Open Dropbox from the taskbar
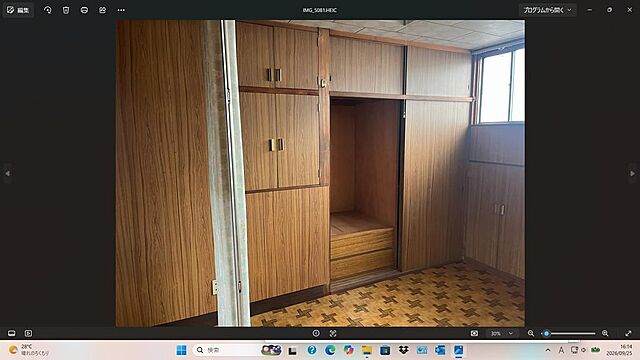This screenshot has height=360, width=640. [x=403, y=350]
